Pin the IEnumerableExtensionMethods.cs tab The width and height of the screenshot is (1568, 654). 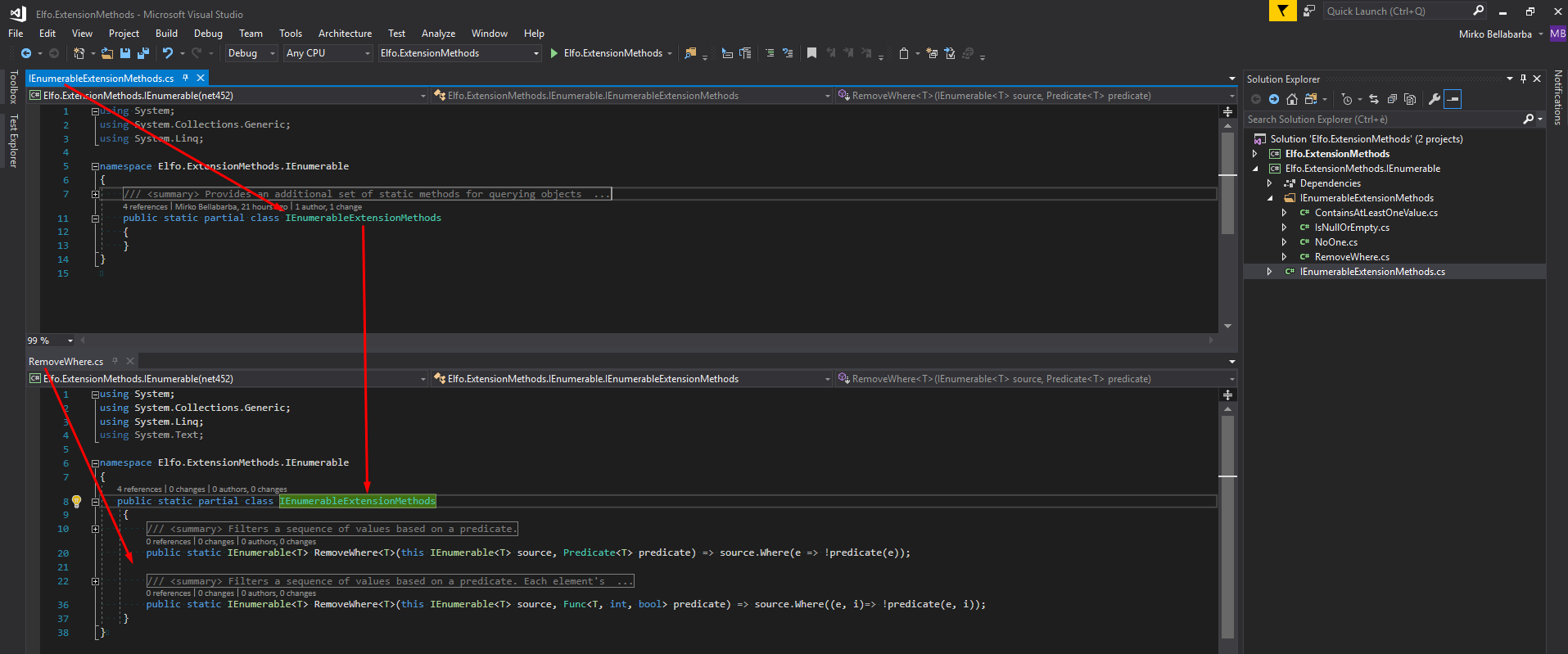[186, 78]
